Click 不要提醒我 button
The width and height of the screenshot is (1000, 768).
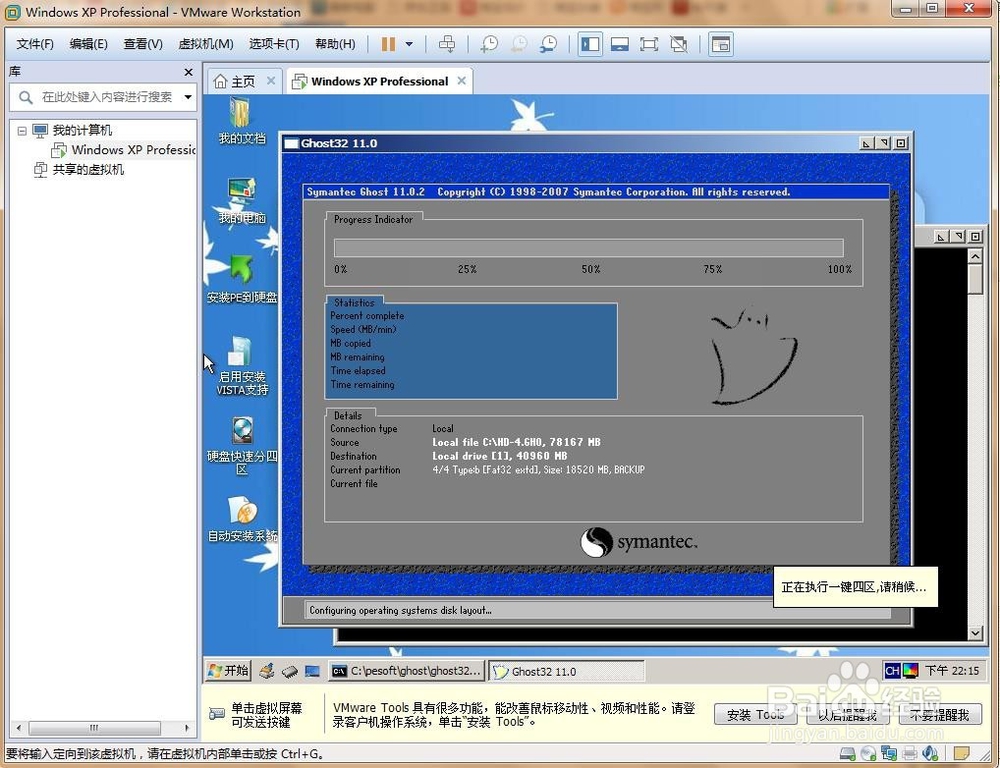tap(939, 714)
